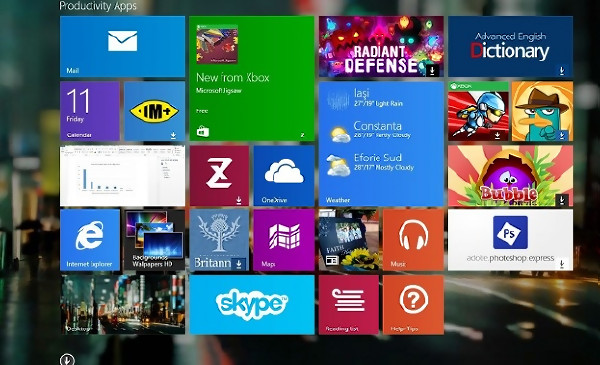Viewport: 600px width, 365px height.
Task: Open New from Xbox store tile
Action: coord(252,78)
